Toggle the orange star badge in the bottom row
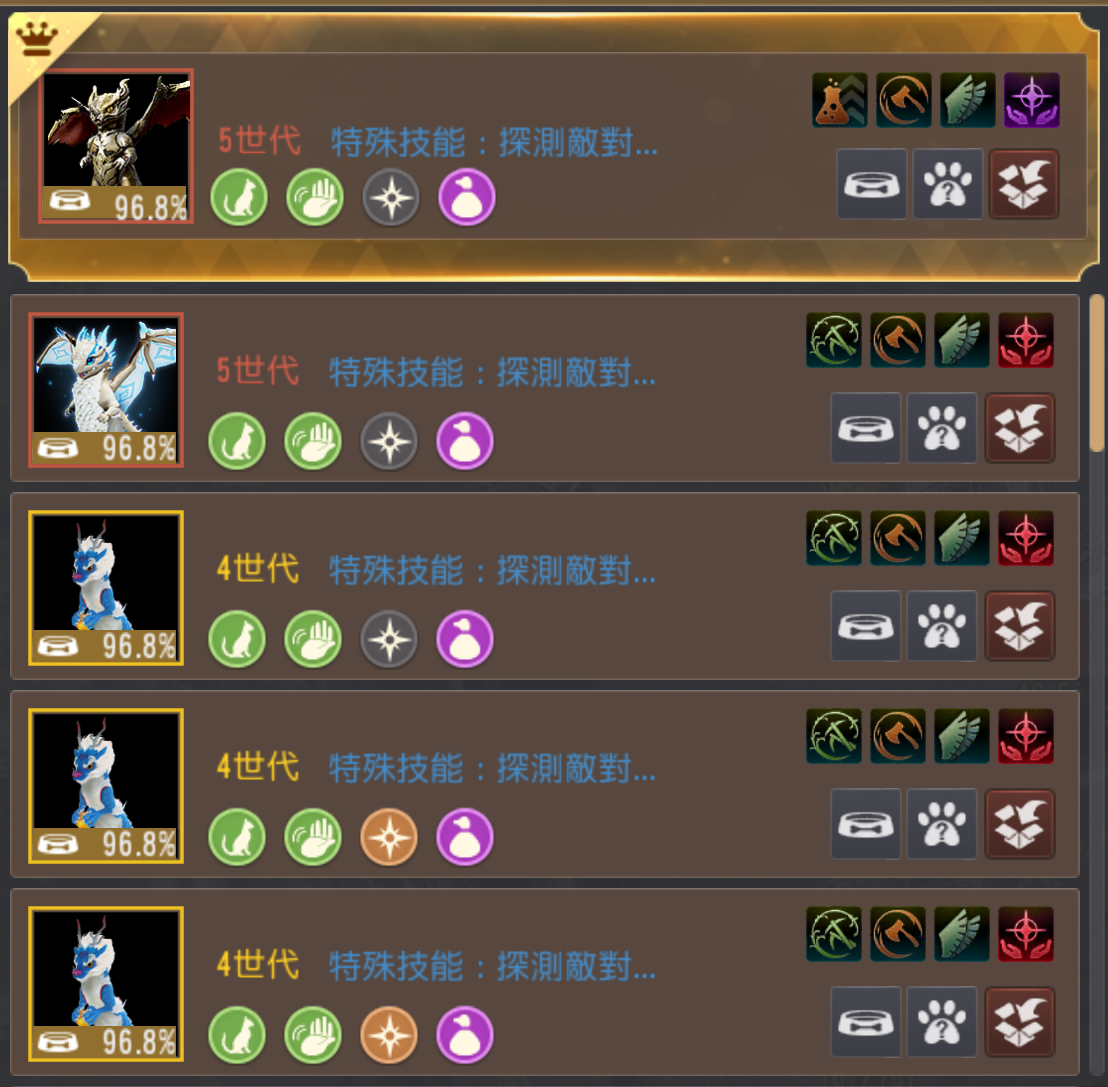This screenshot has height=1087, width=1108. (389, 1035)
